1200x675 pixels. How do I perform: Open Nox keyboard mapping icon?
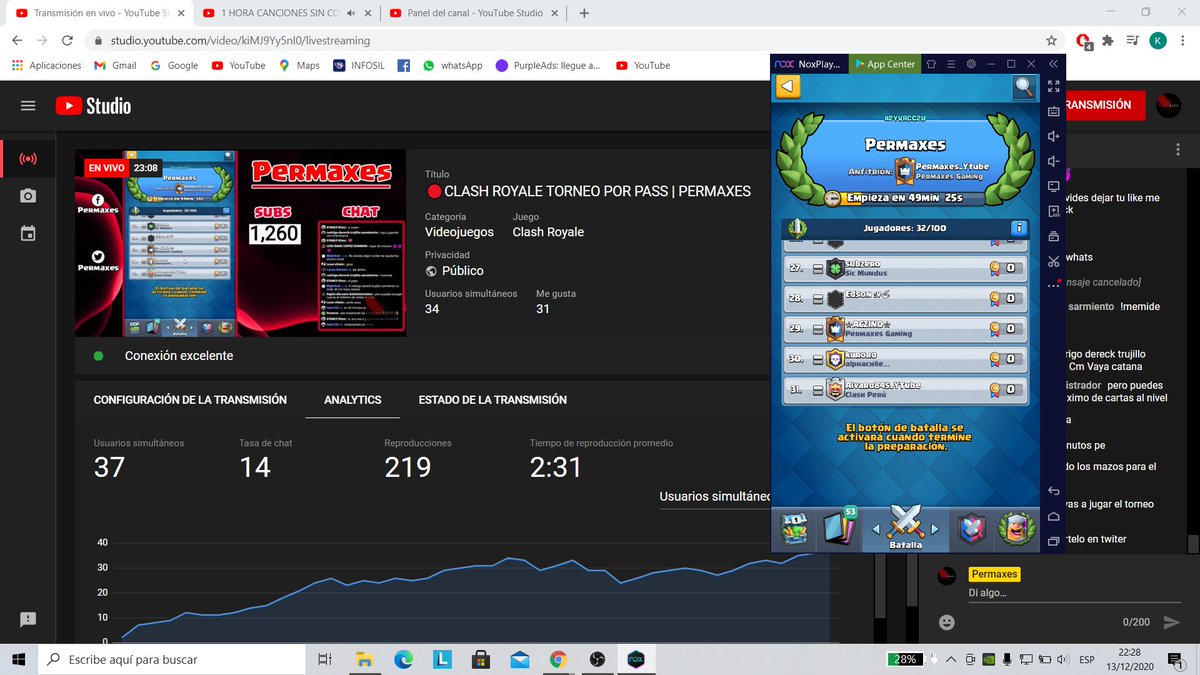coord(1053,112)
